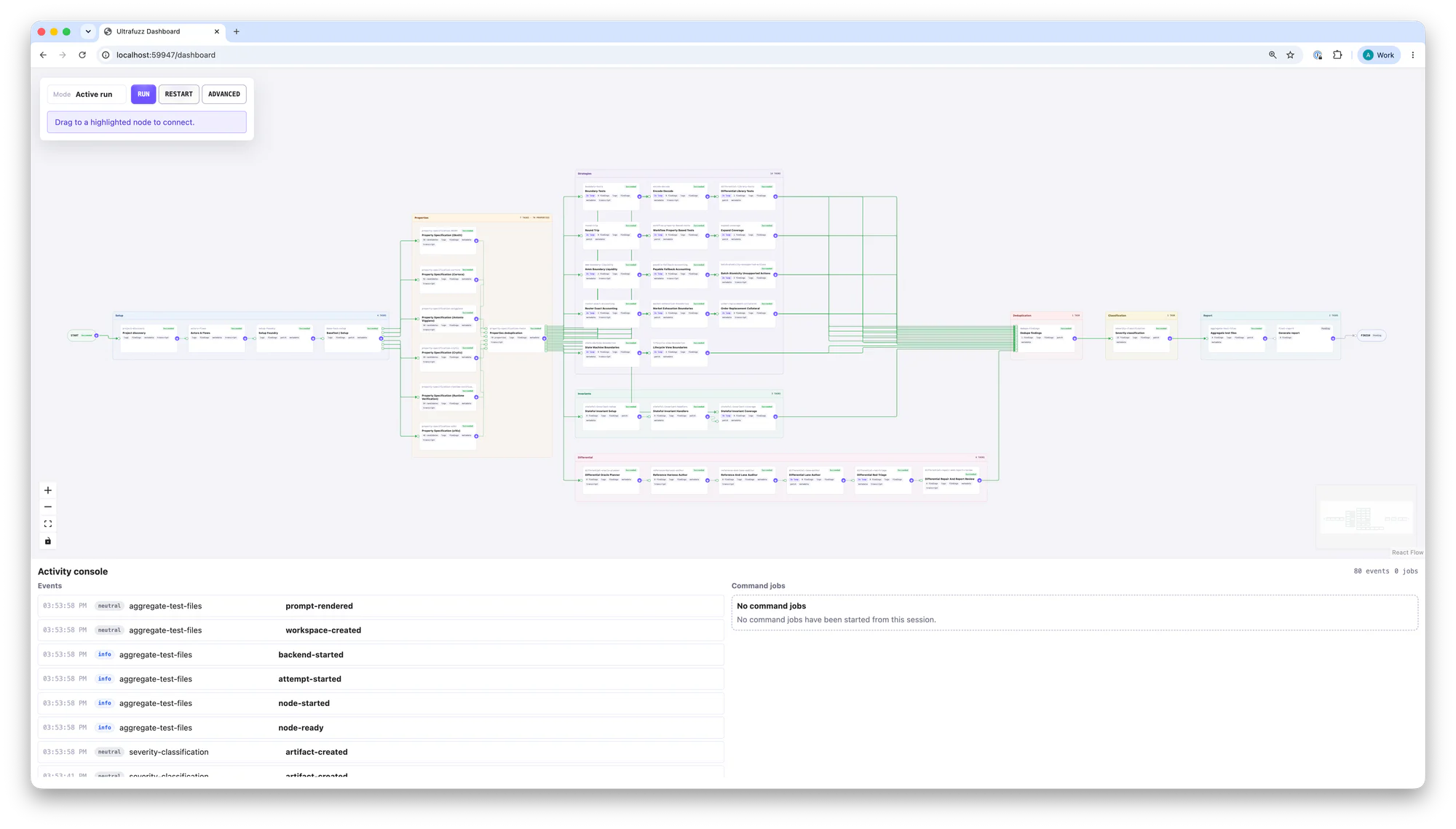The image size is (1456, 829).
Task: Open the Mode Active run selector
Action: [x=86, y=94]
